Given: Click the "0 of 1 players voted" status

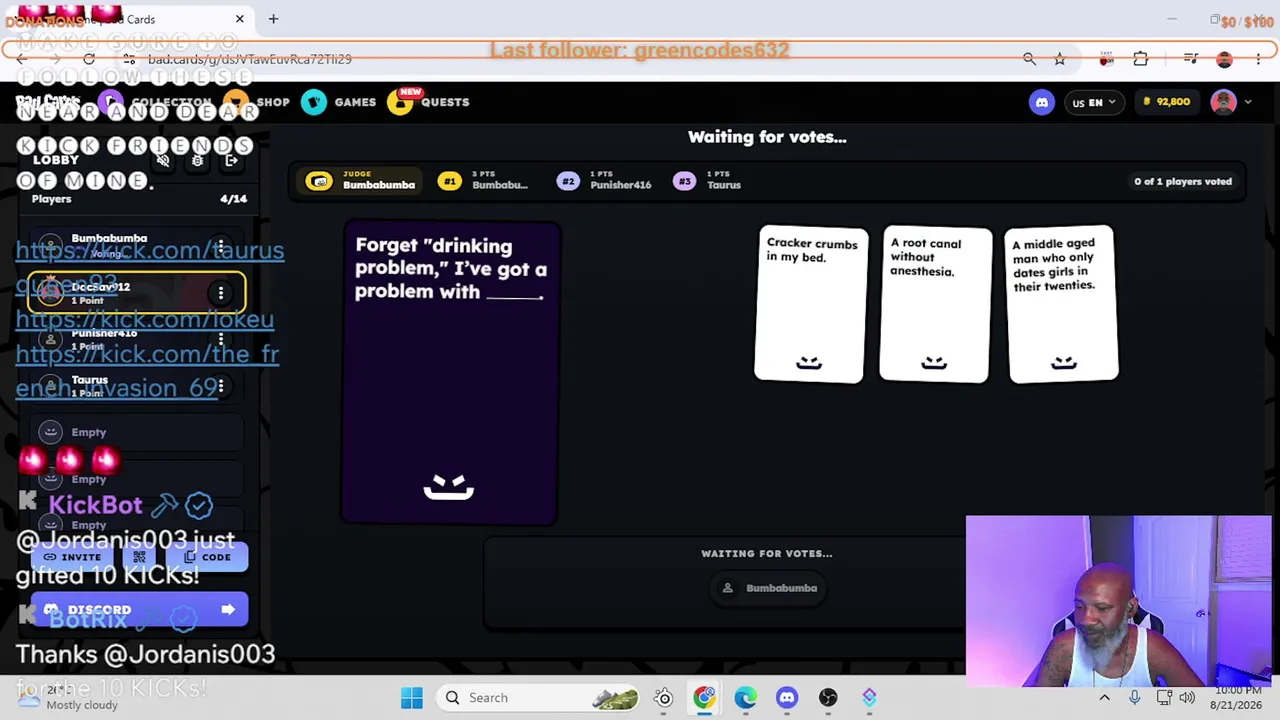Looking at the screenshot, I should point(1183,181).
